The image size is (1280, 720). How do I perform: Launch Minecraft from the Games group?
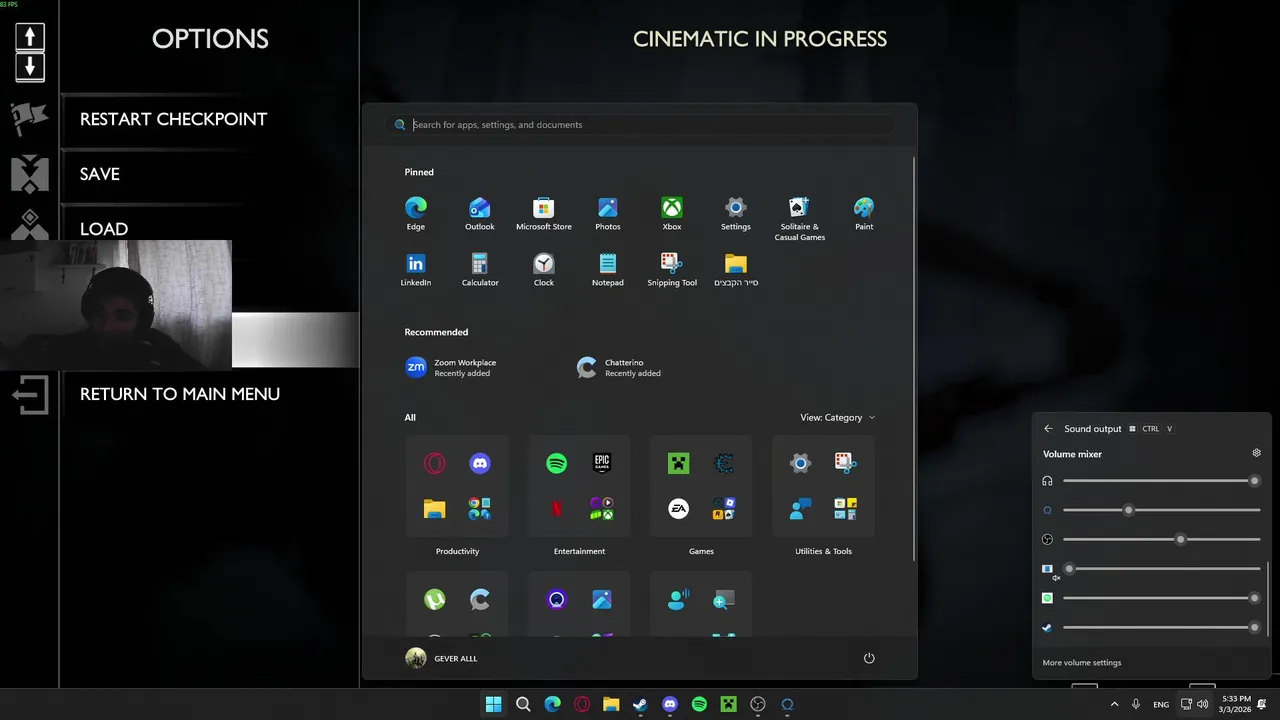tap(678, 463)
